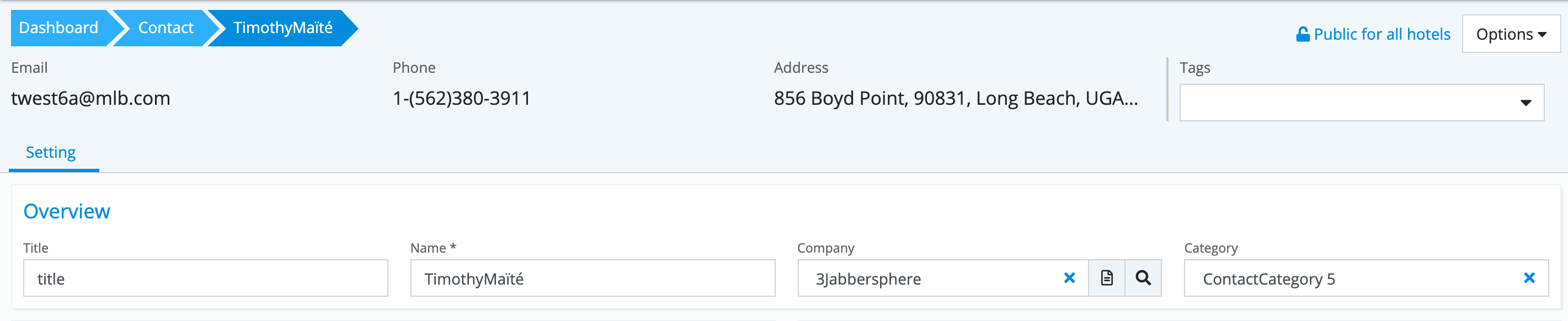Open the Options dropdown menu
The image size is (1568, 321).
tap(1511, 34)
